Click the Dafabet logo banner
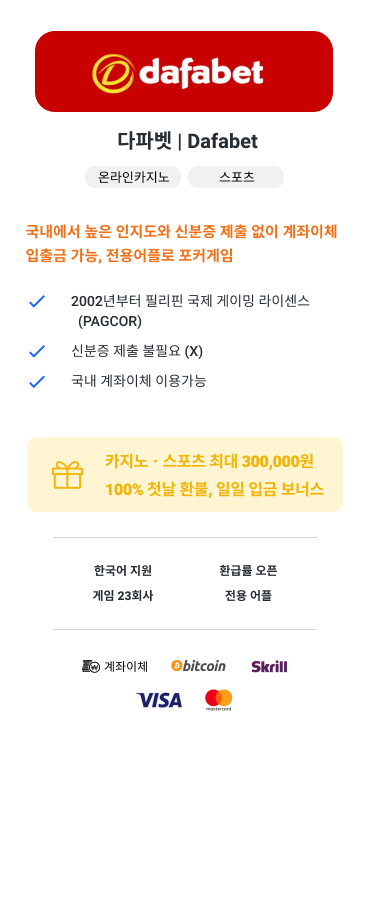 (x=184, y=71)
